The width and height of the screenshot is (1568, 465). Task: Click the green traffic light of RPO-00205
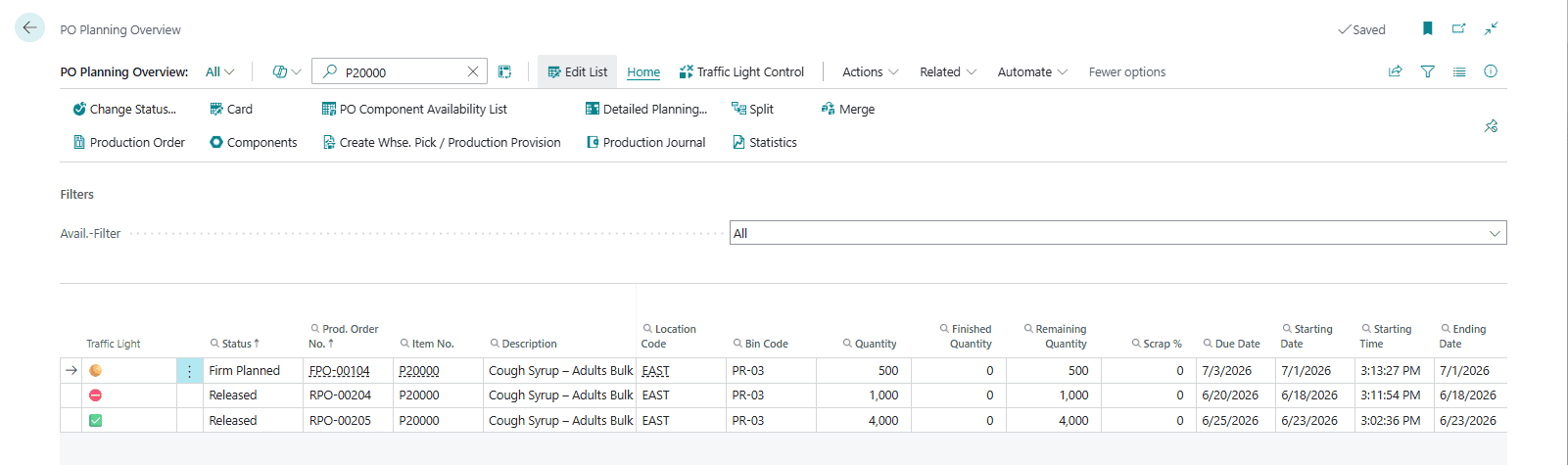click(x=95, y=421)
